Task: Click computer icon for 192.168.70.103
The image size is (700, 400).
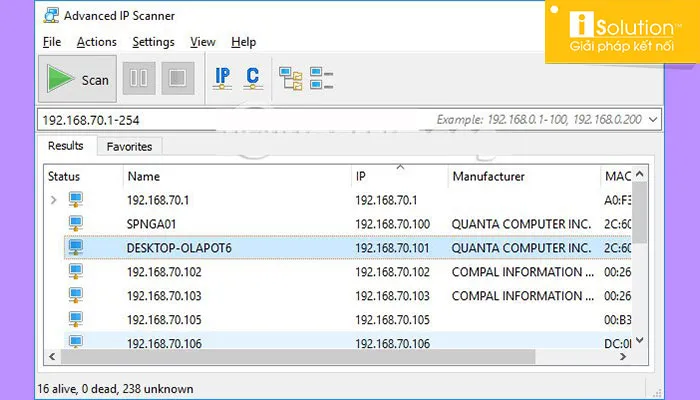Action: pos(75,295)
